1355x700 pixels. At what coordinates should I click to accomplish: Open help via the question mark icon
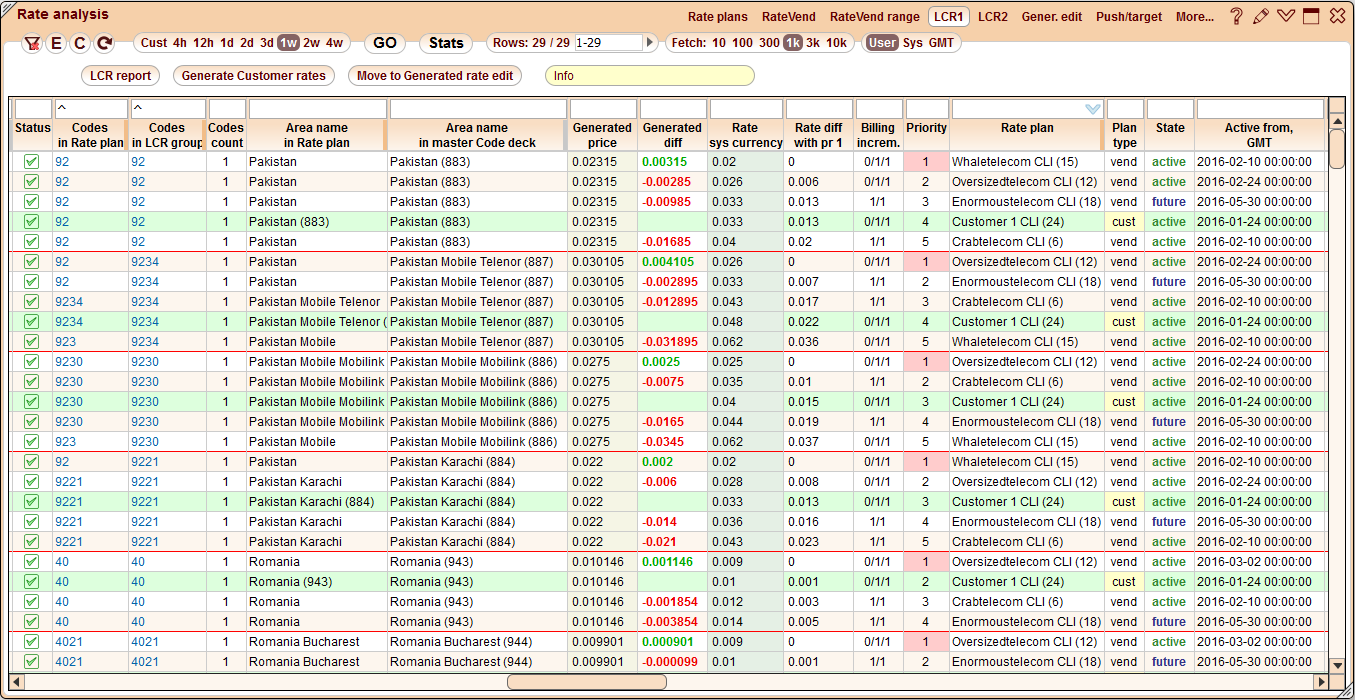click(x=1237, y=15)
